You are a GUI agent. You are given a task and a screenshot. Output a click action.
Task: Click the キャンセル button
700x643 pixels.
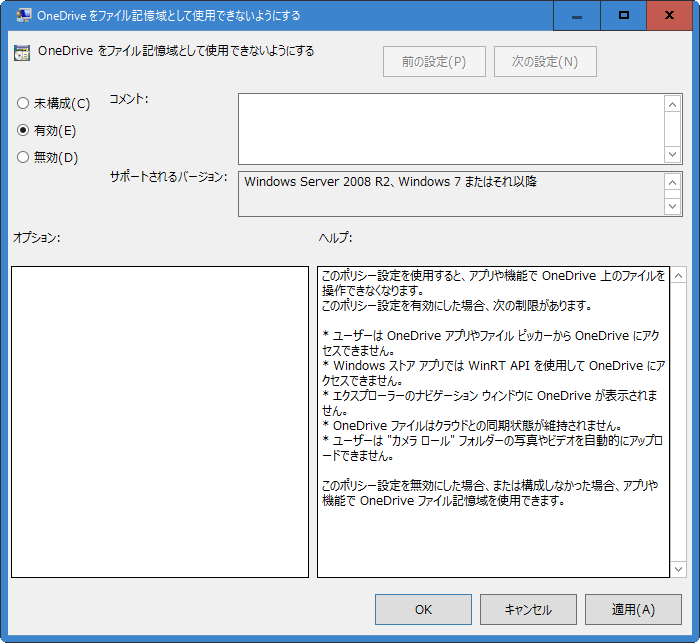(x=528, y=609)
